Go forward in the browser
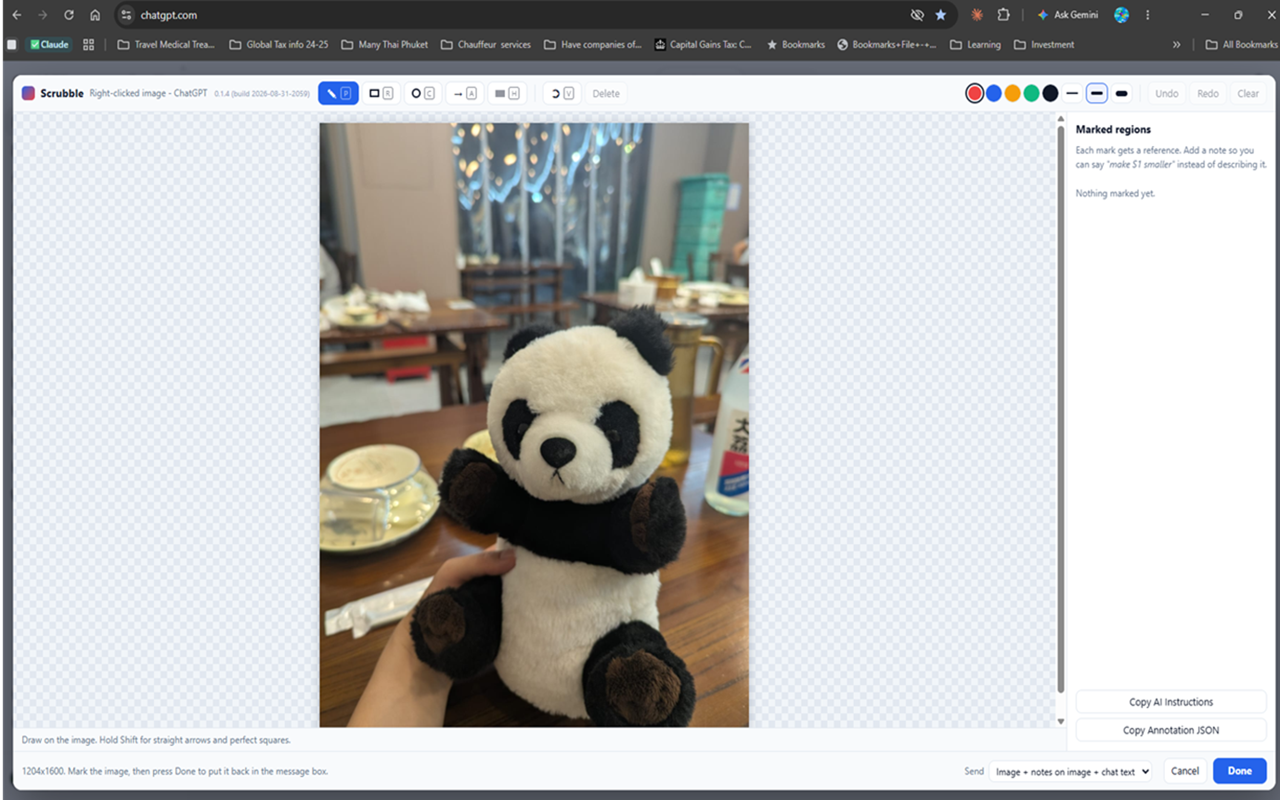 (42, 15)
